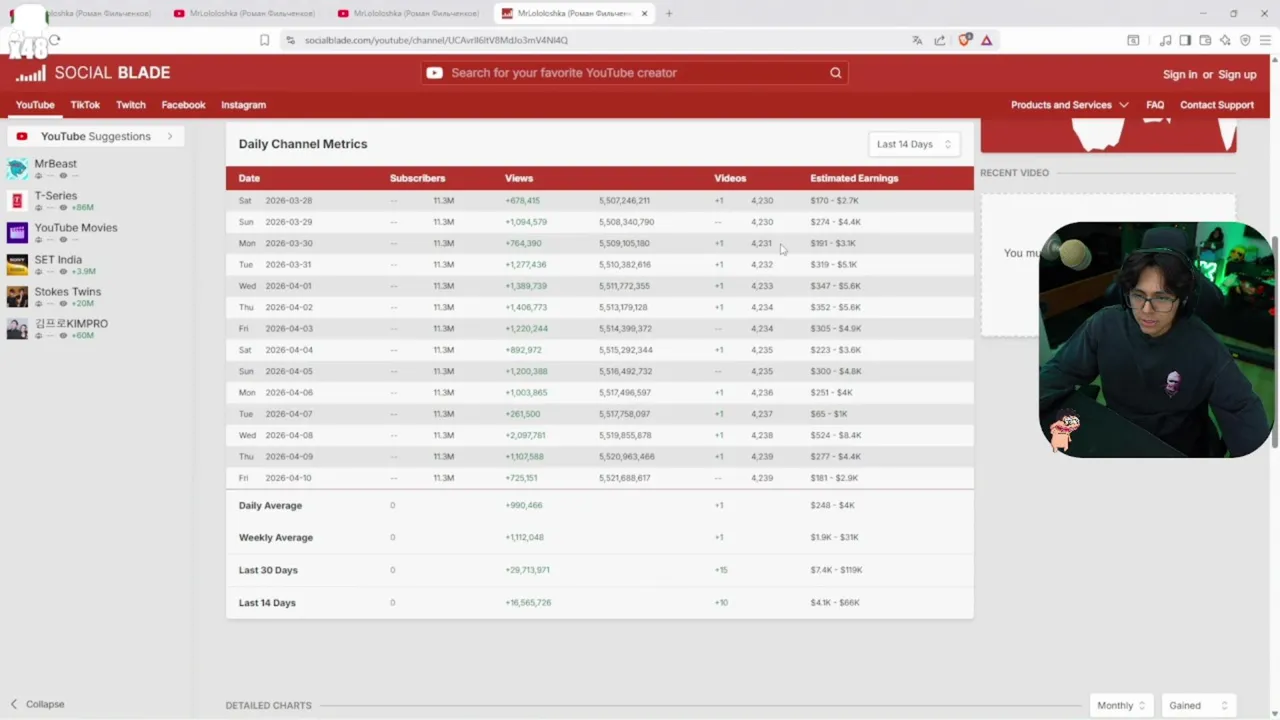Click the Subscribers column header
Image resolution: width=1280 pixels, height=720 pixels.
click(x=417, y=178)
